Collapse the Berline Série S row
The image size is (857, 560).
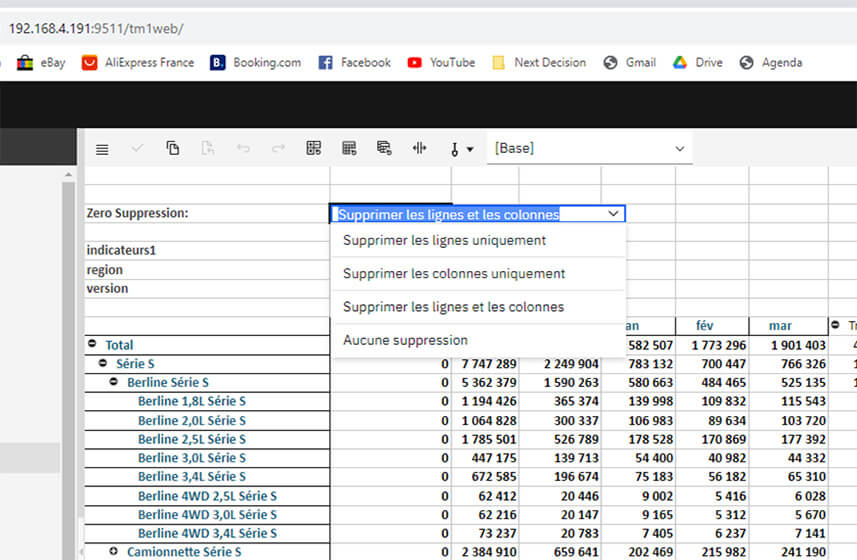point(114,381)
